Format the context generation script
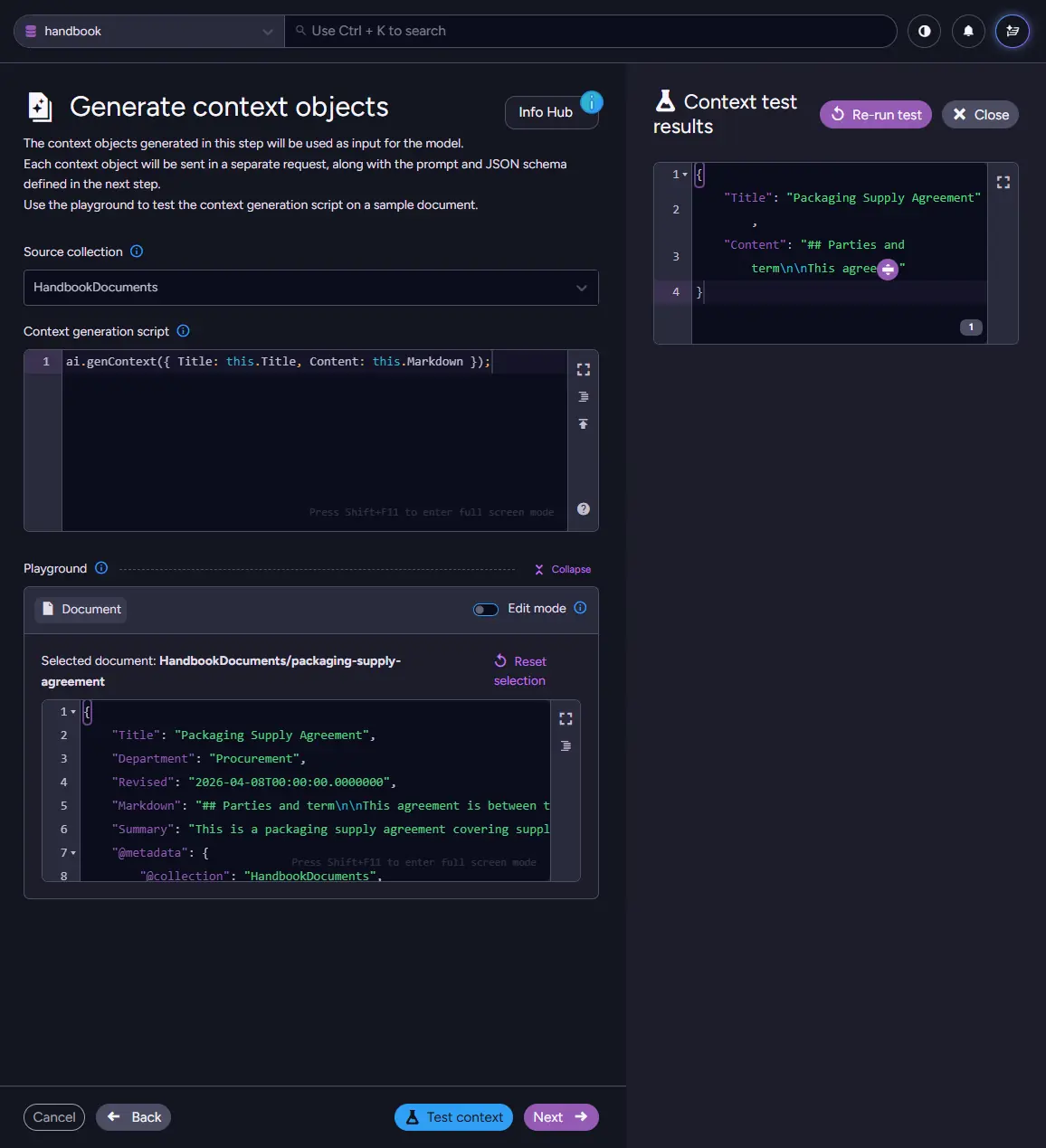The image size is (1046, 1148). [x=584, y=396]
